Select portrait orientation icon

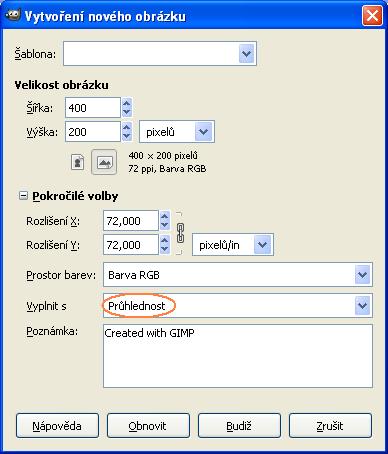[x=78, y=163]
